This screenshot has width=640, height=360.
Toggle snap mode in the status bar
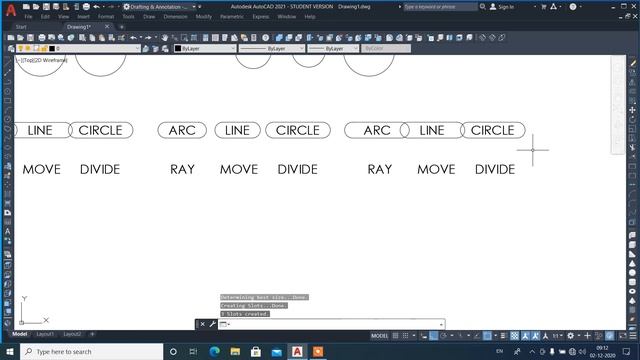(405, 336)
